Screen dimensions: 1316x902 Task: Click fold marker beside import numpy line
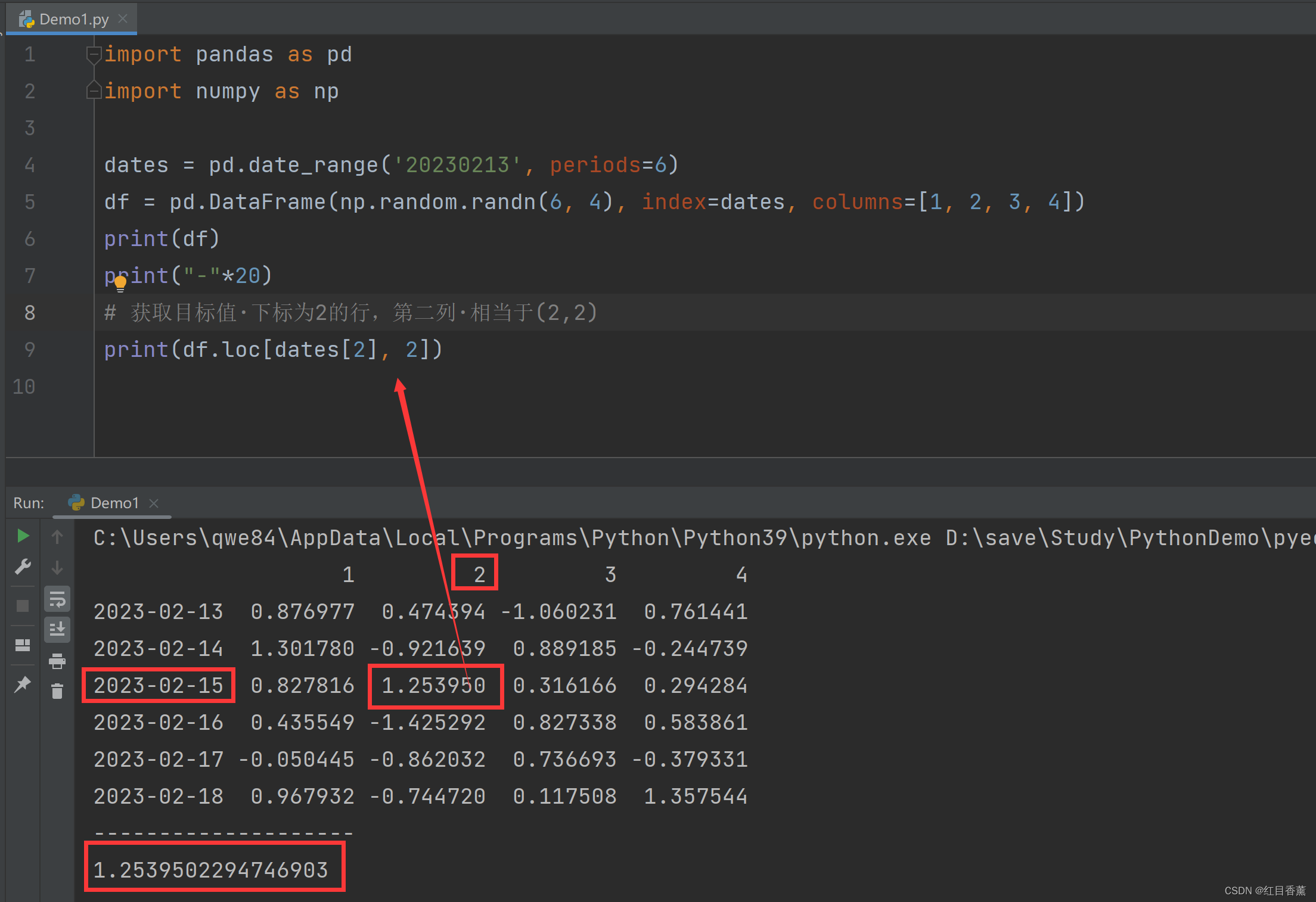94,91
